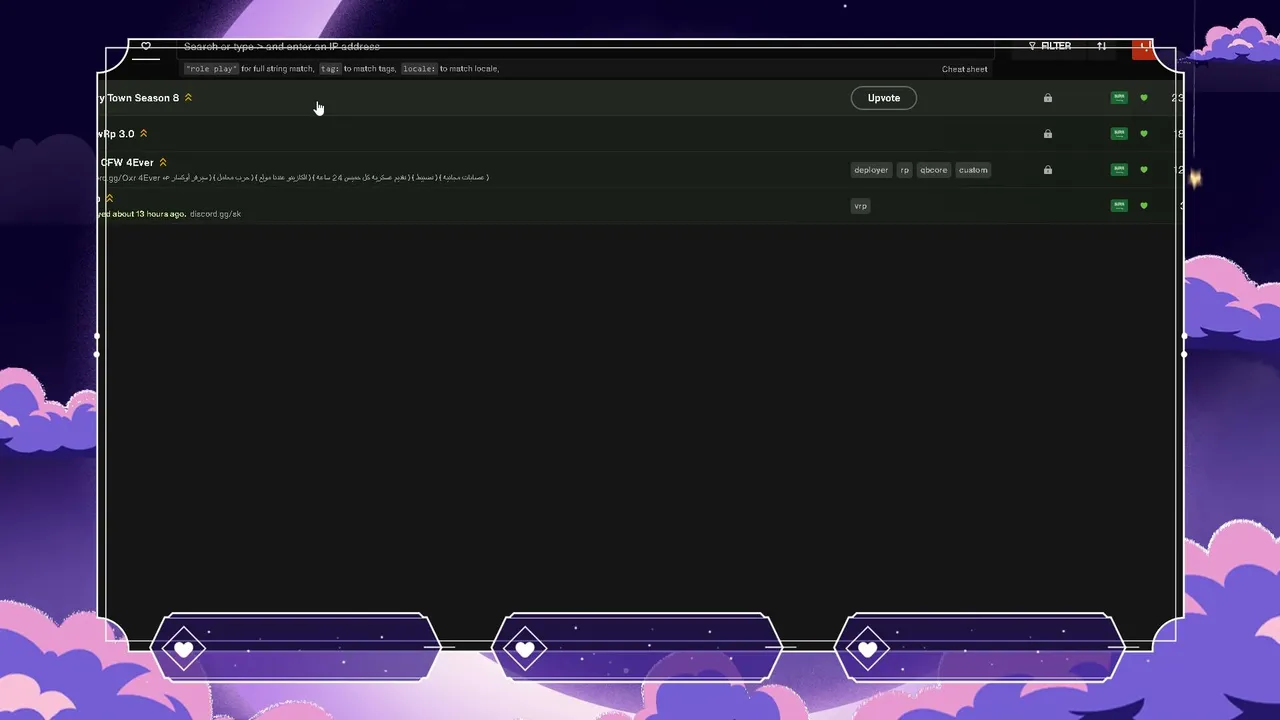Image resolution: width=1280 pixels, height=720 pixels.
Task: Click the lock icon on Rp 3.0 row
Action: coord(1048,134)
